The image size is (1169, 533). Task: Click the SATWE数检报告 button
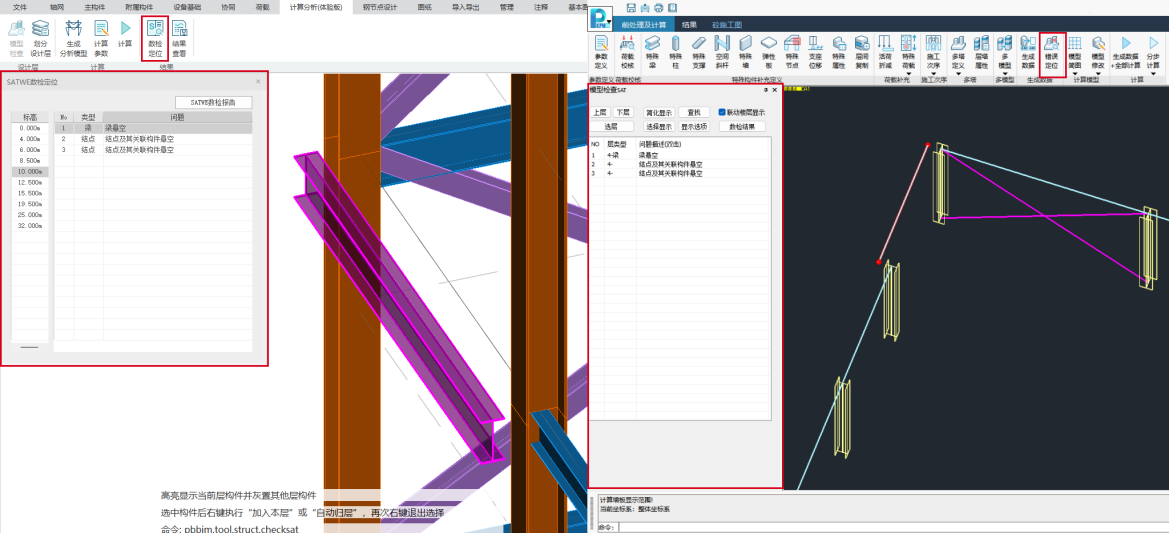coord(212,102)
